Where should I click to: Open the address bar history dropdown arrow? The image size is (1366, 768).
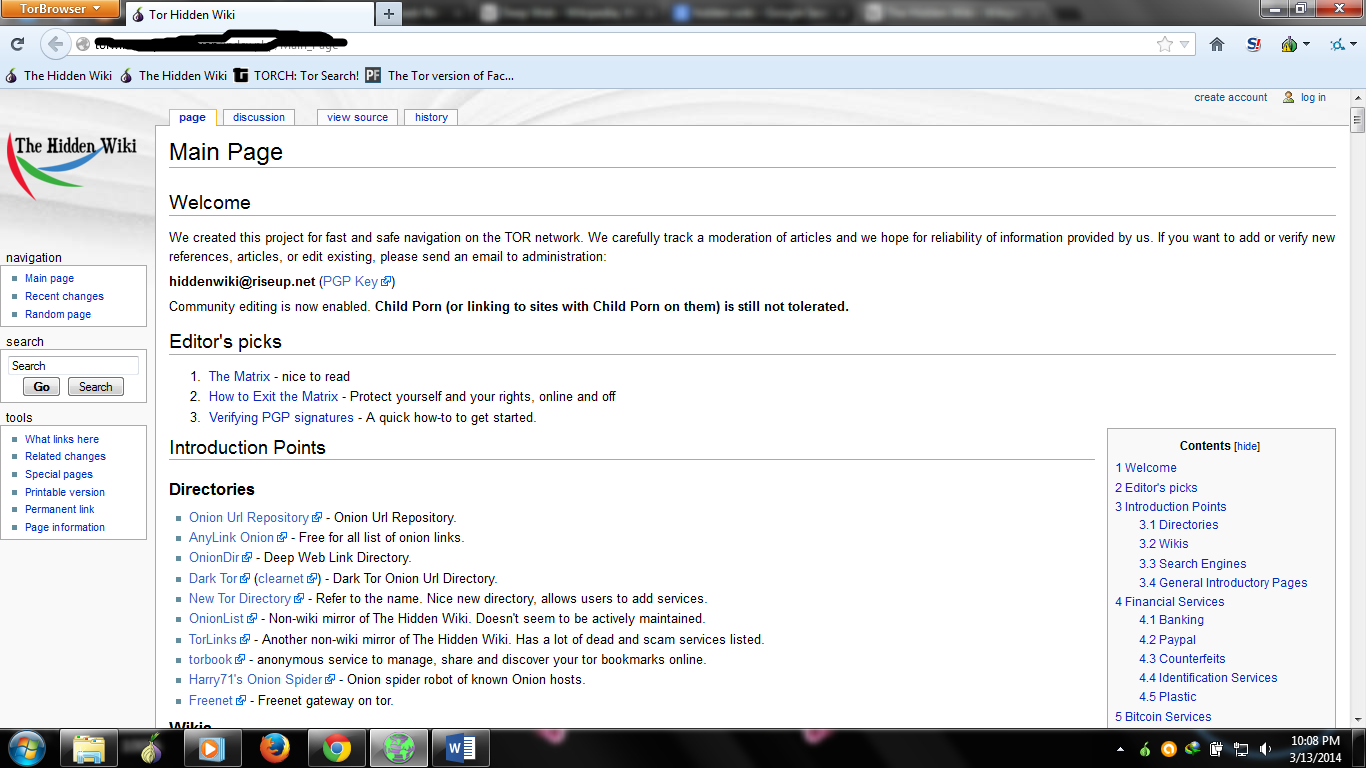1184,44
